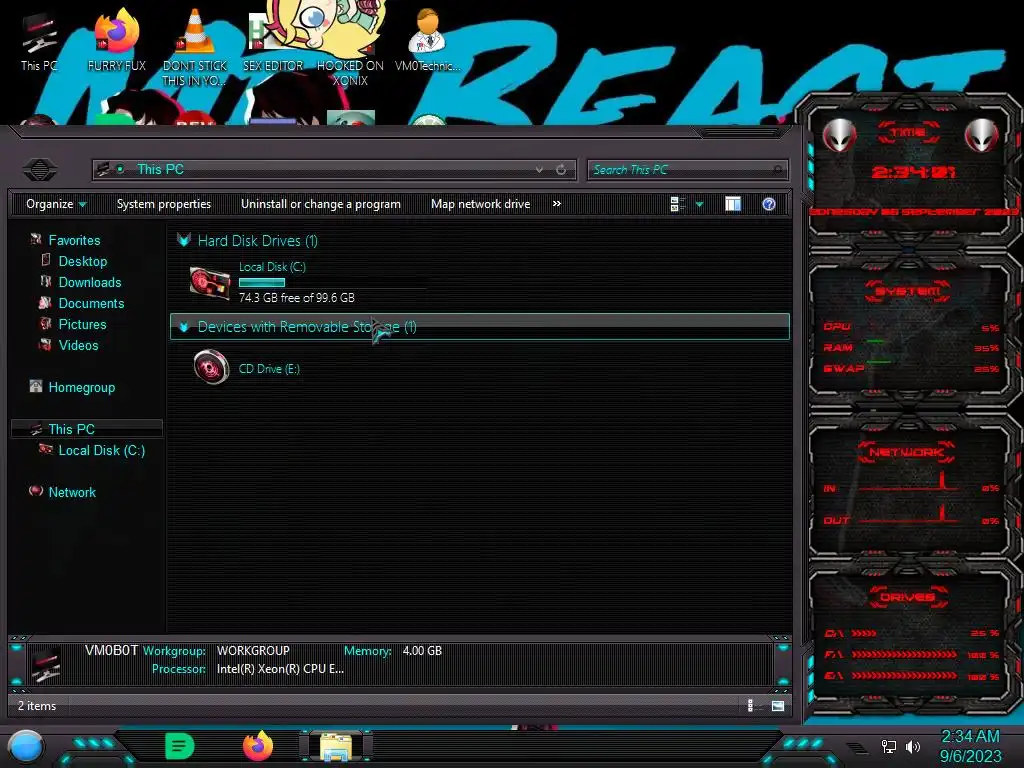1024x768 pixels.
Task: Click the left alien head icon
Action: tap(839, 135)
